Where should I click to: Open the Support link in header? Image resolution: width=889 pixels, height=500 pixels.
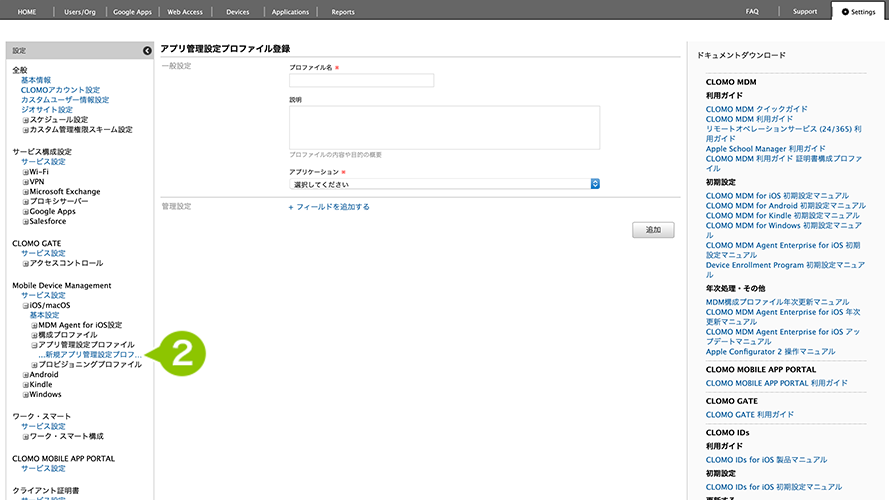(805, 11)
